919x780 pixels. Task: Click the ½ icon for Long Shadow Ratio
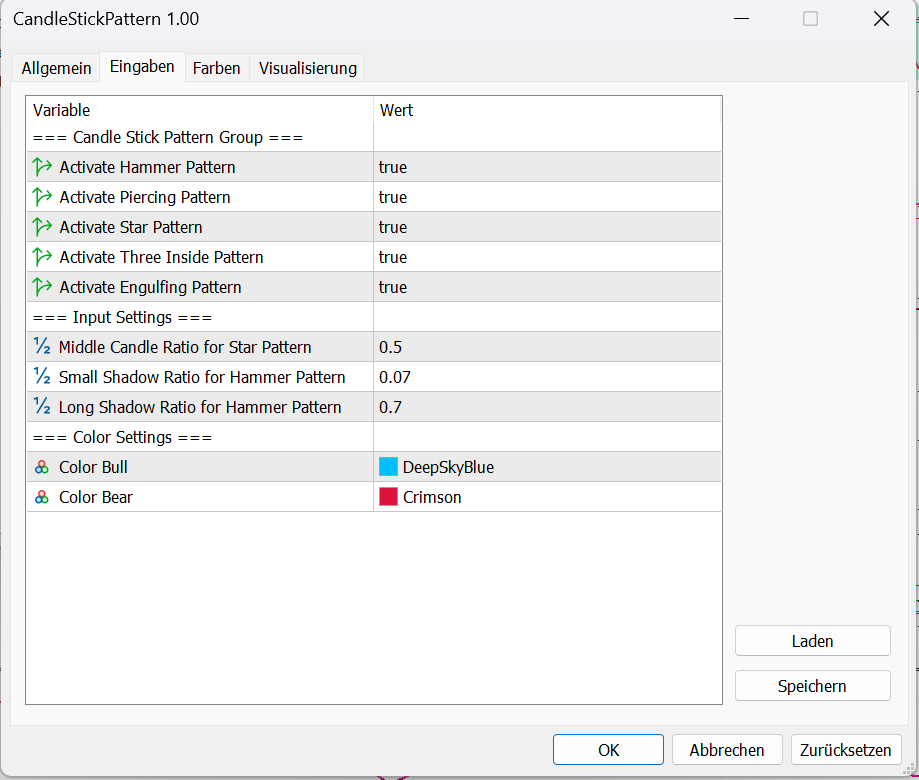click(40, 406)
